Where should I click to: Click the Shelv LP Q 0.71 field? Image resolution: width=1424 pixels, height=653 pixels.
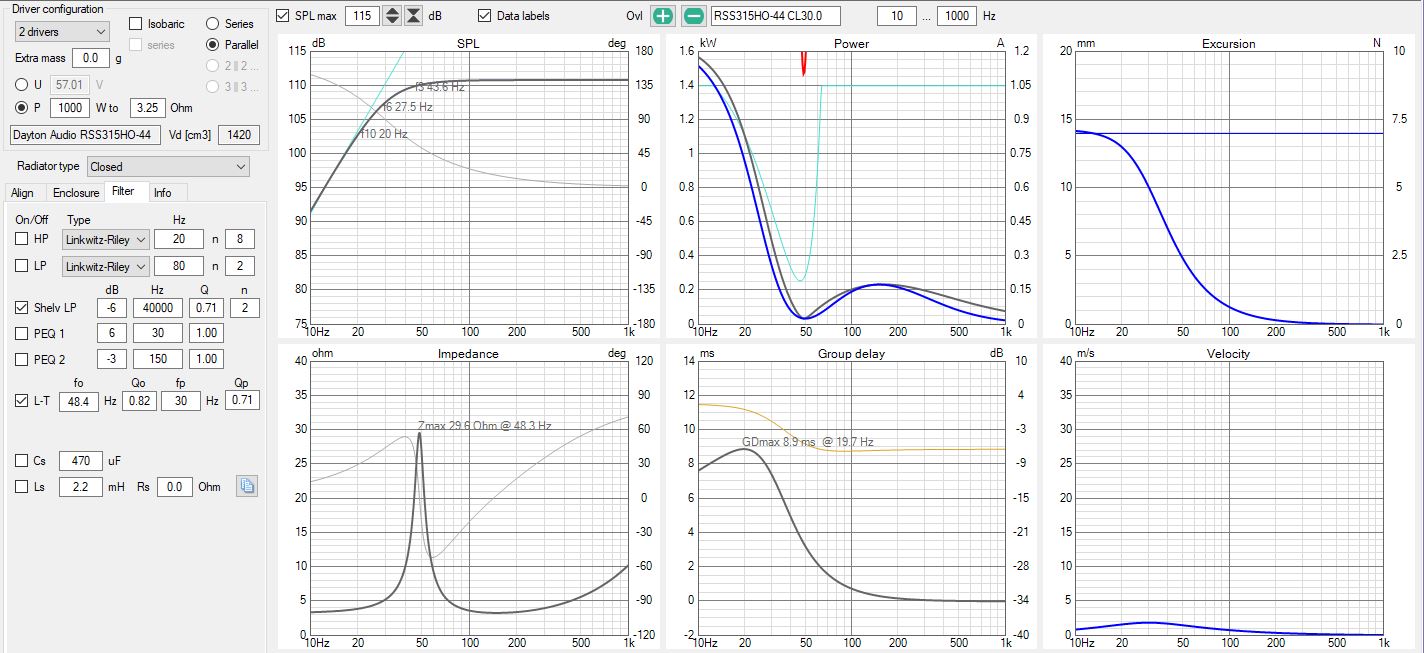[206, 307]
